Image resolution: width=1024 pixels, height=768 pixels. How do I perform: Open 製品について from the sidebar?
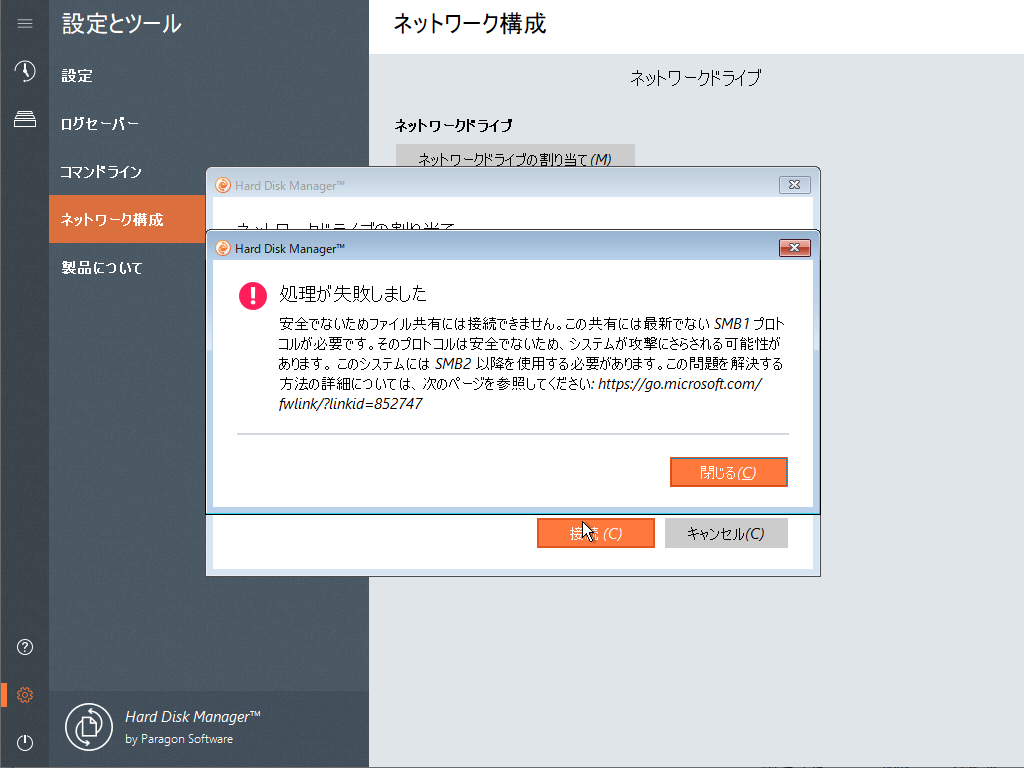tap(98, 267)
